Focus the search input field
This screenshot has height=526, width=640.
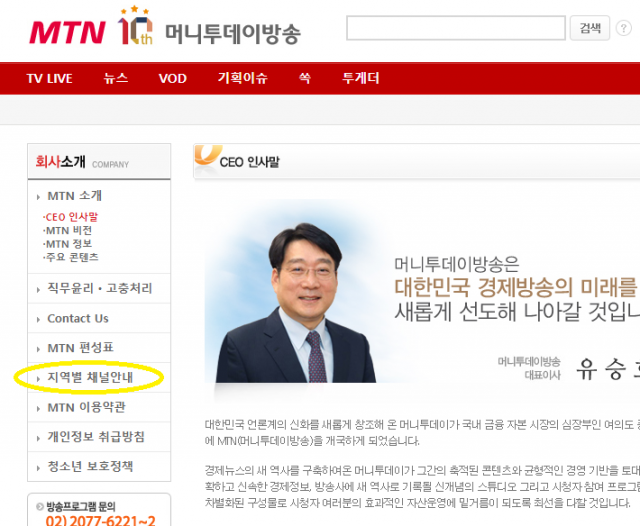pos(456,28)
